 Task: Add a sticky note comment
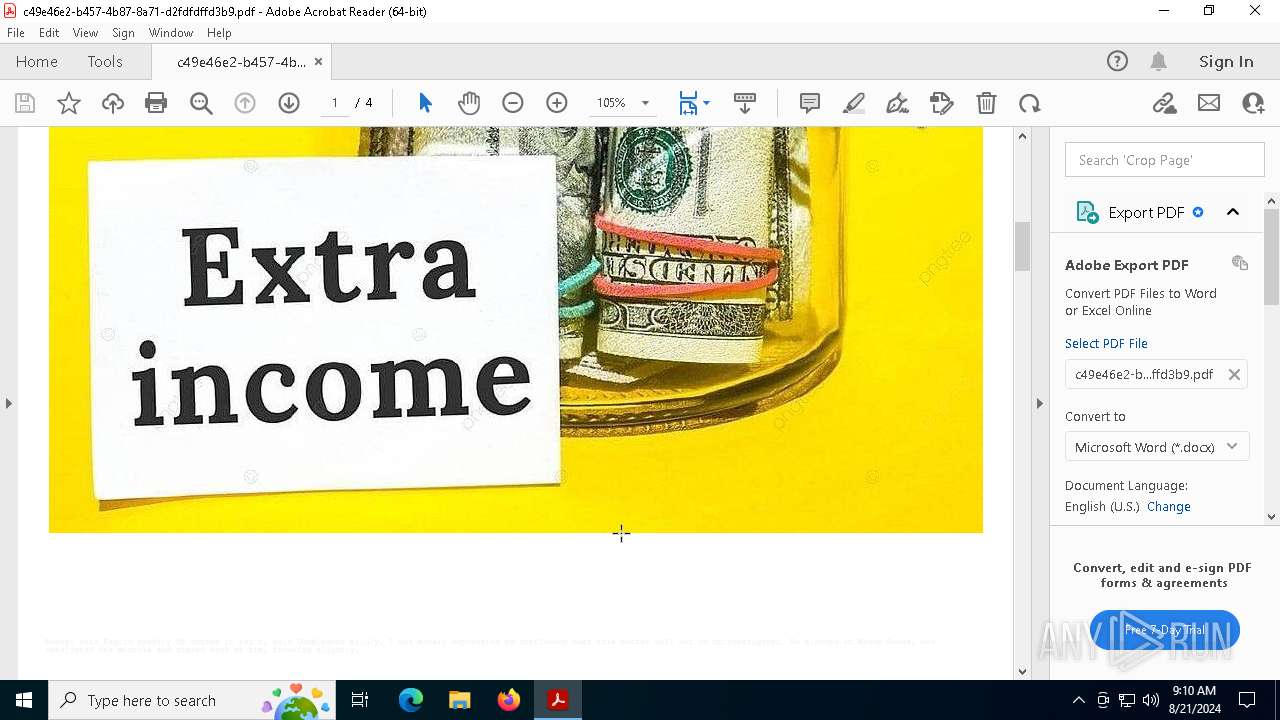point(810,103)
